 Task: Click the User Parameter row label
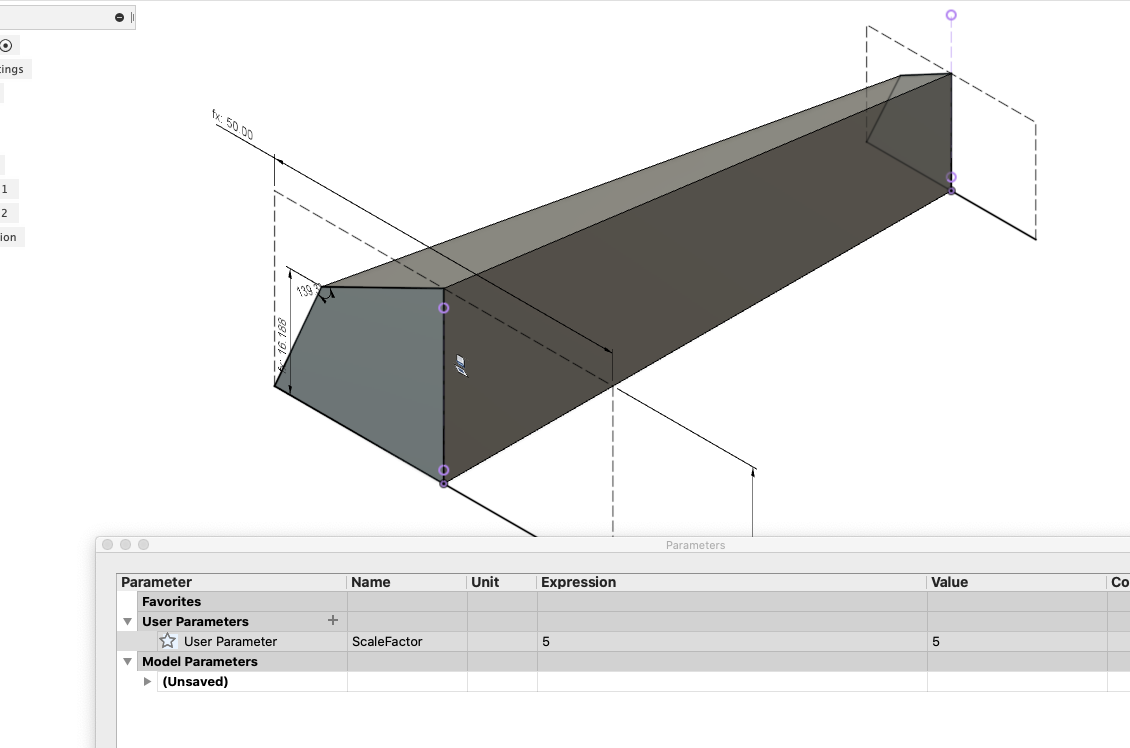[231, 641]
